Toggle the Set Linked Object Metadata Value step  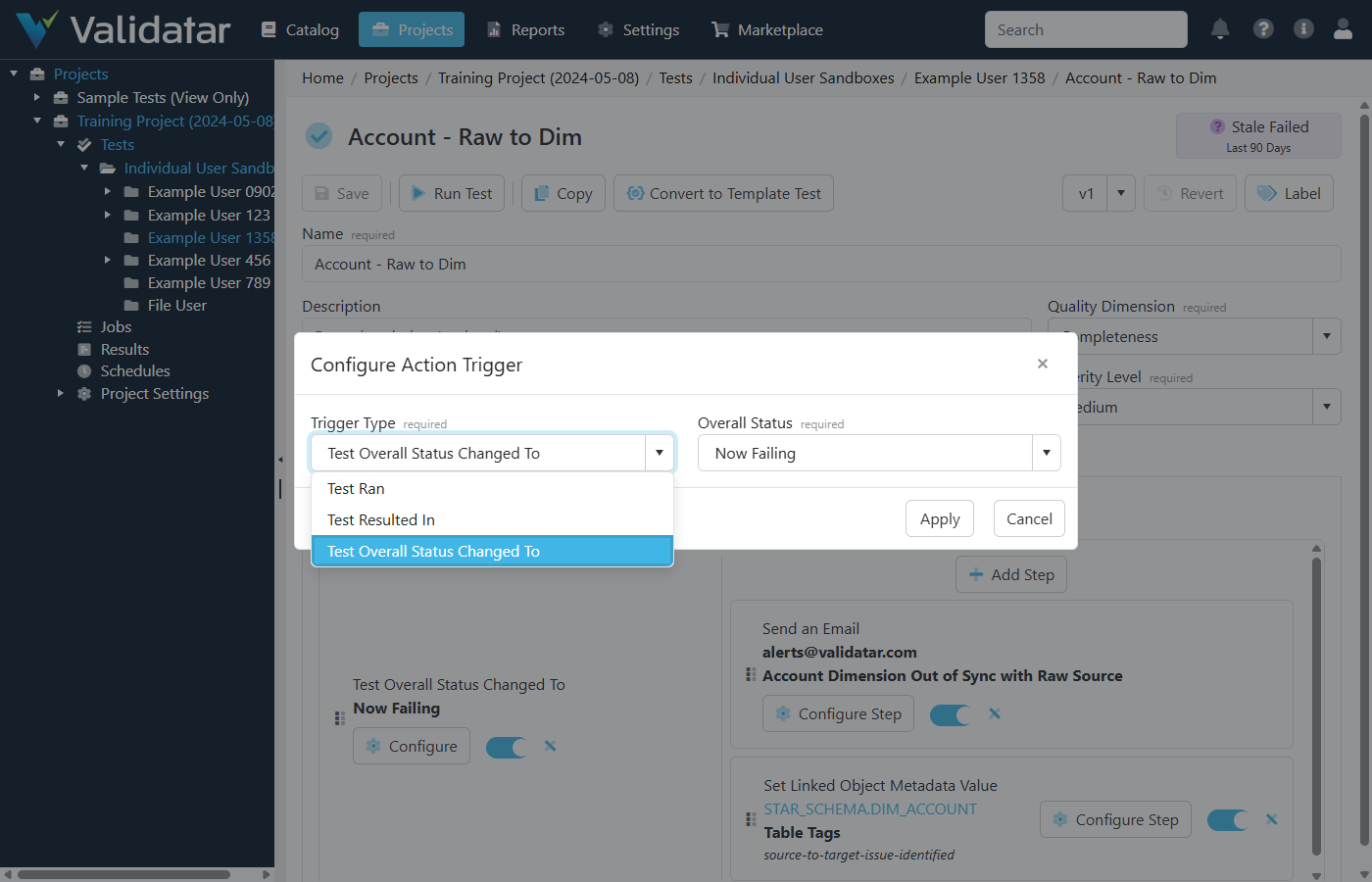[x=1227, y=819]
